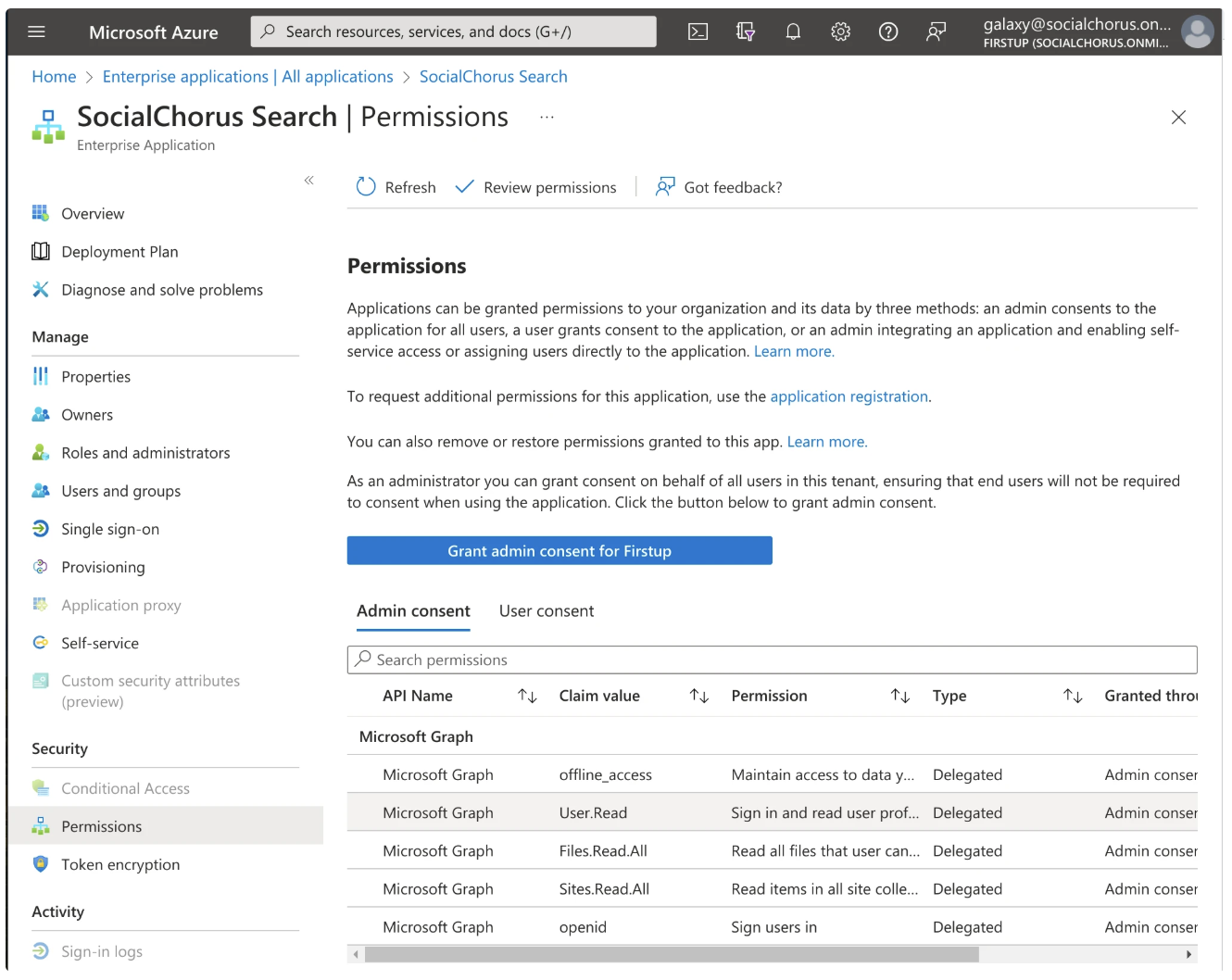Click the Properties icon in sidebar
This screenshot has height=980, width=1232.
(x=41, y=376)
